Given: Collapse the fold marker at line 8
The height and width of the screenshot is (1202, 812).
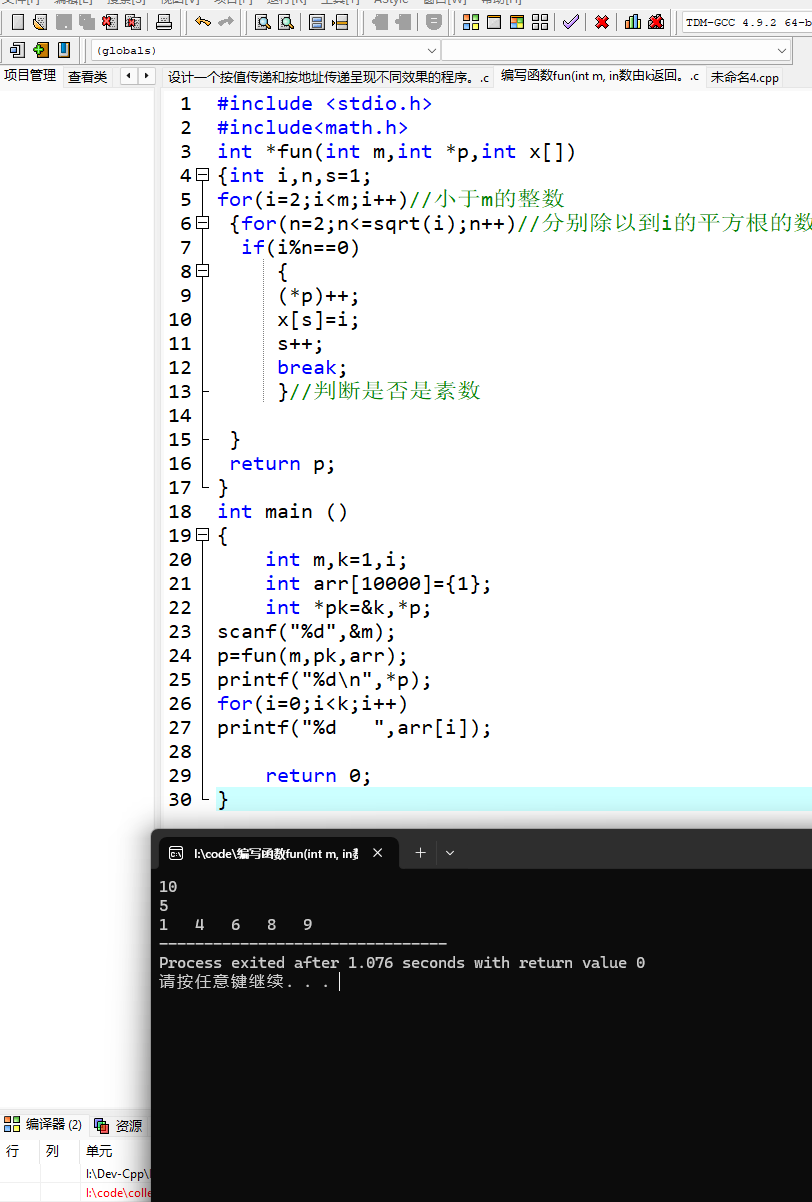Looking at the screenshot, I should (203, 271).
